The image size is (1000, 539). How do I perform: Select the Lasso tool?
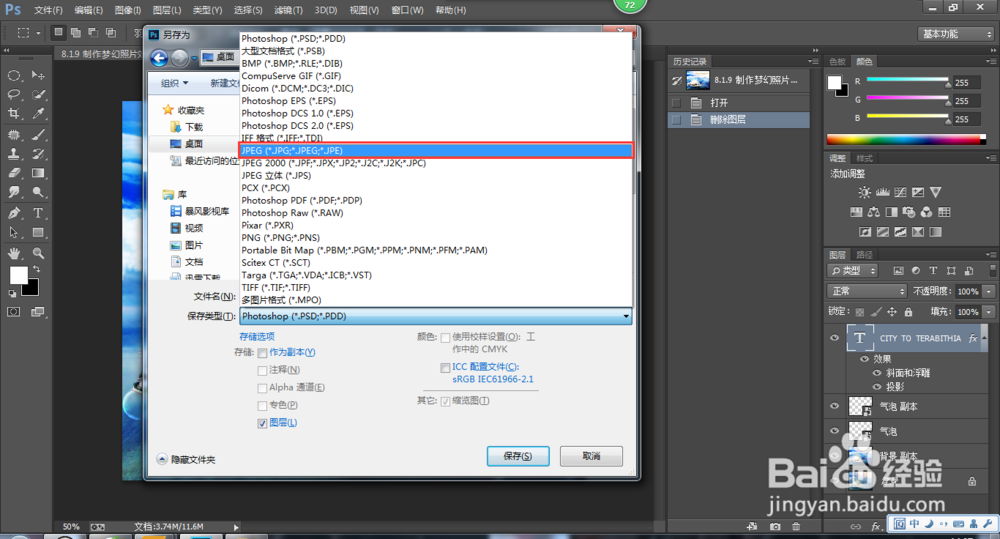click(x=13, y=94)
